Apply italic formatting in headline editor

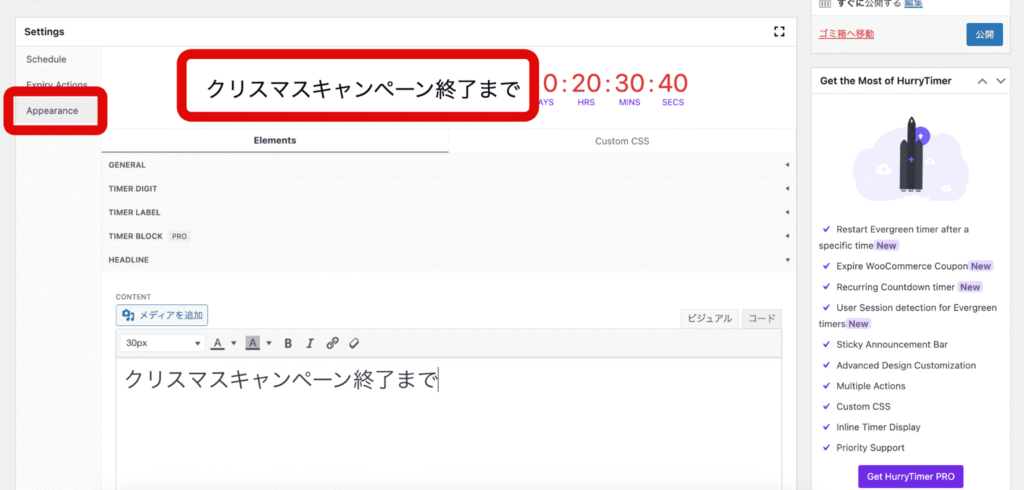(310, 343)
